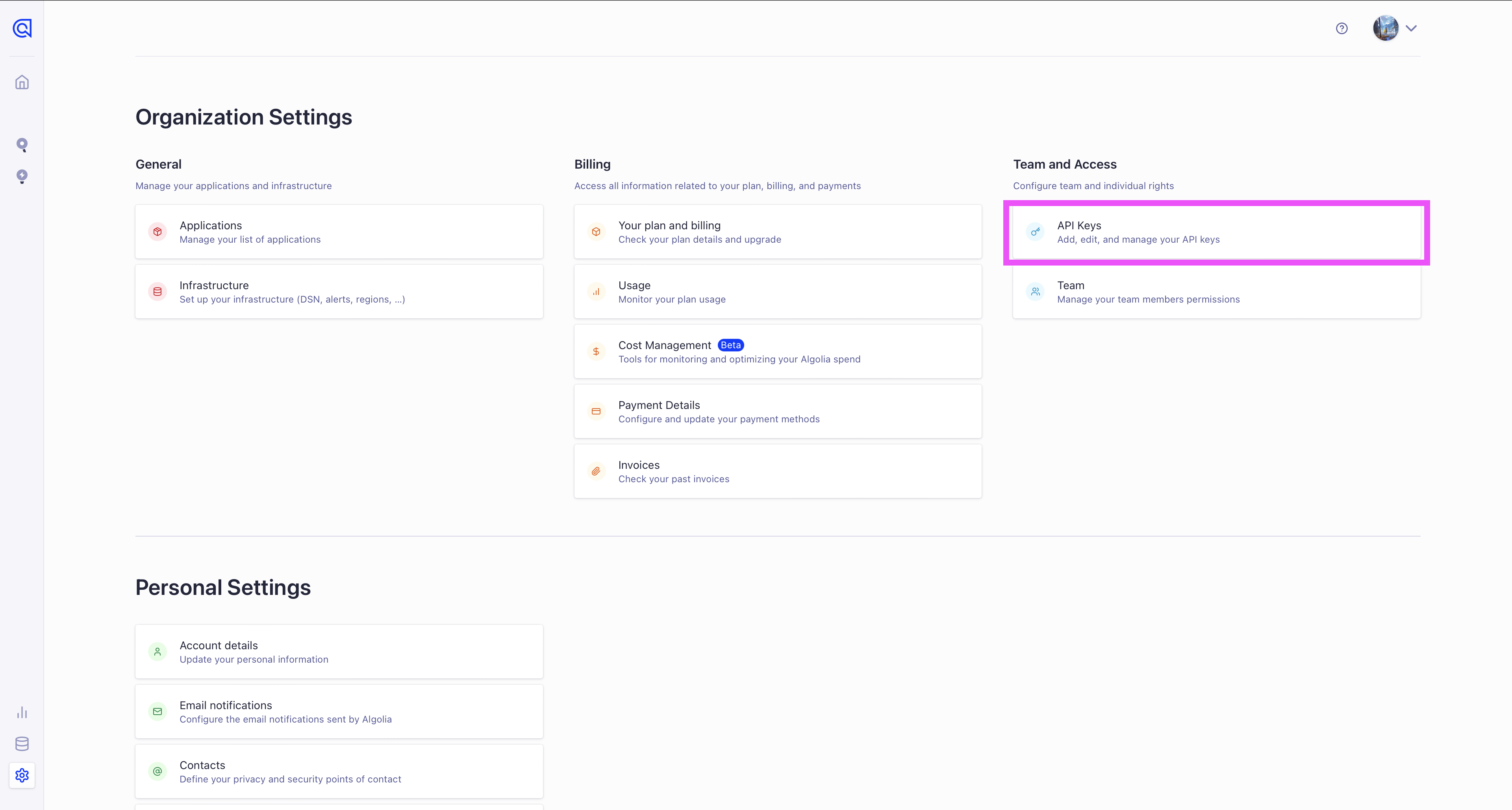Open the Invoices card
Viewport: 1512px width, 810px height.
(x=777, y=472)
